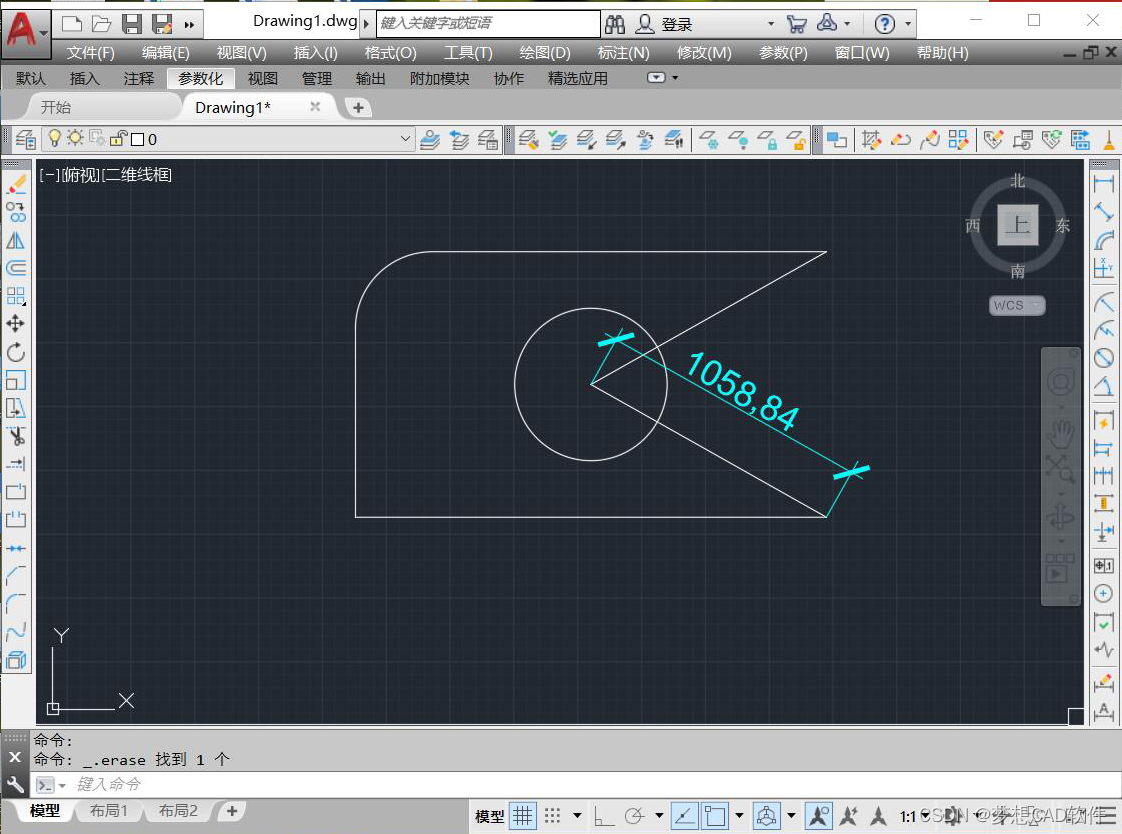Click the customization wrench icon

(x=15, y=785)
